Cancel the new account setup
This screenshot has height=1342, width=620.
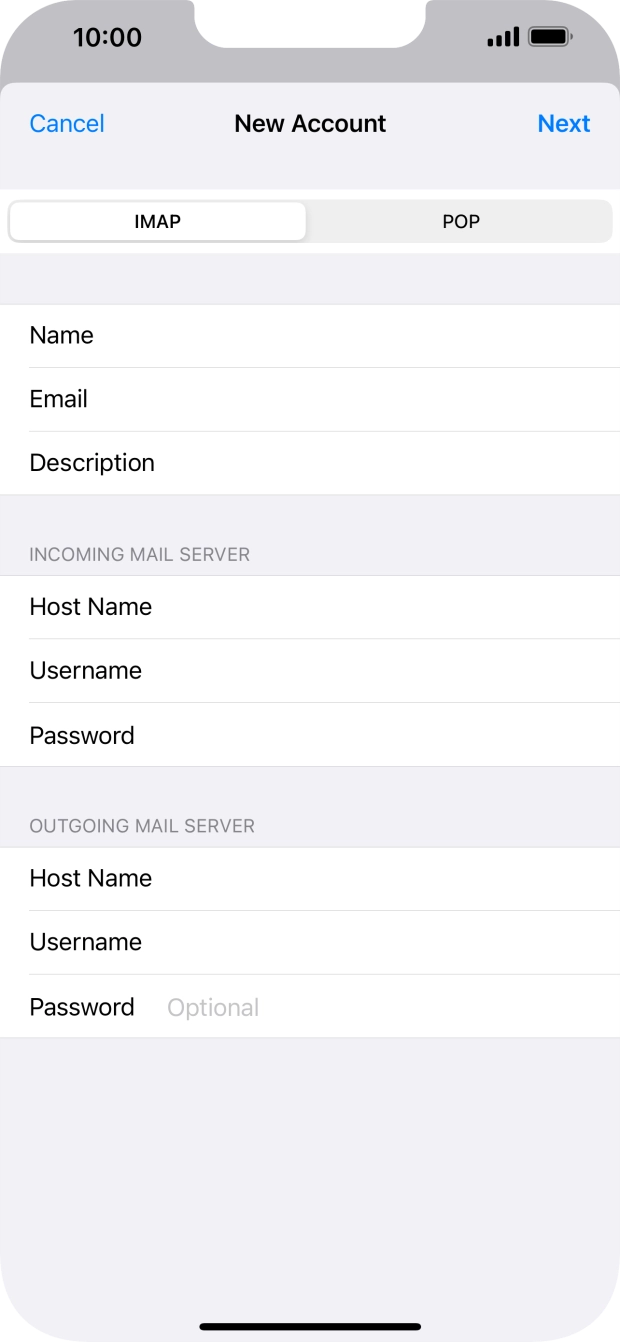tap(66, 123)
